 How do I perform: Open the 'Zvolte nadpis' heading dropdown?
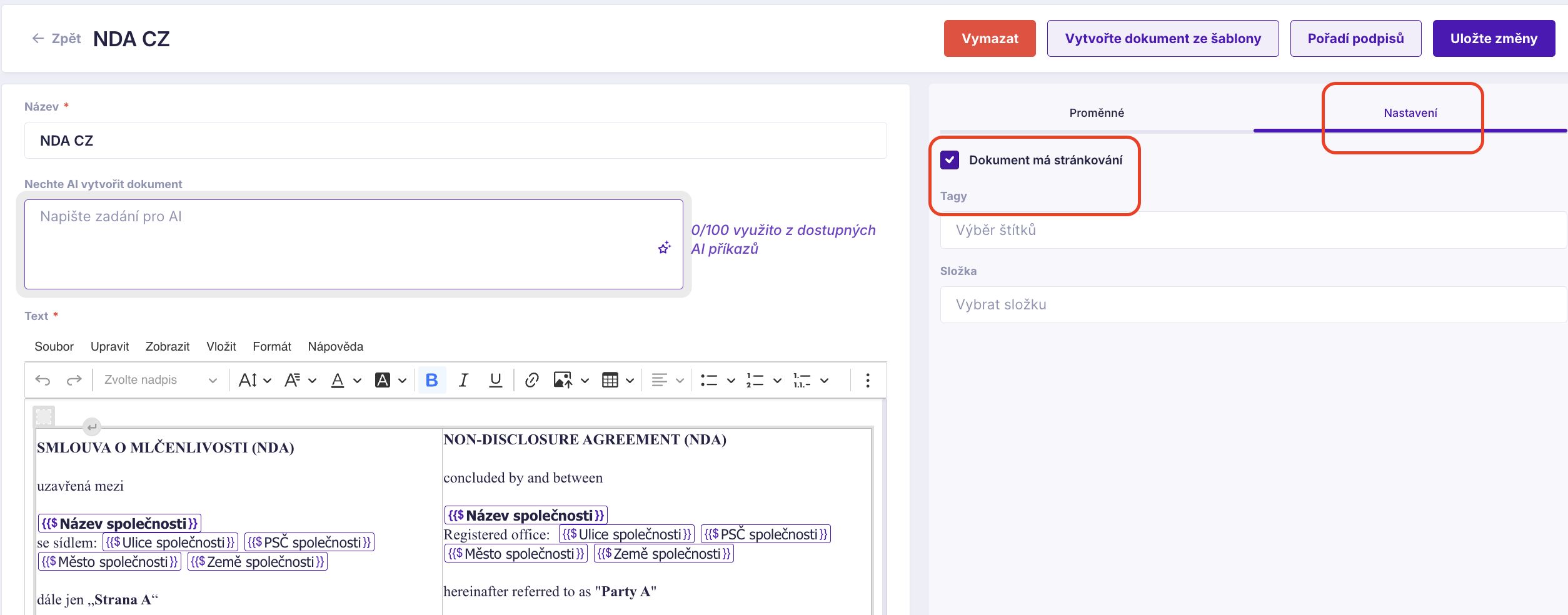point(160,380)
